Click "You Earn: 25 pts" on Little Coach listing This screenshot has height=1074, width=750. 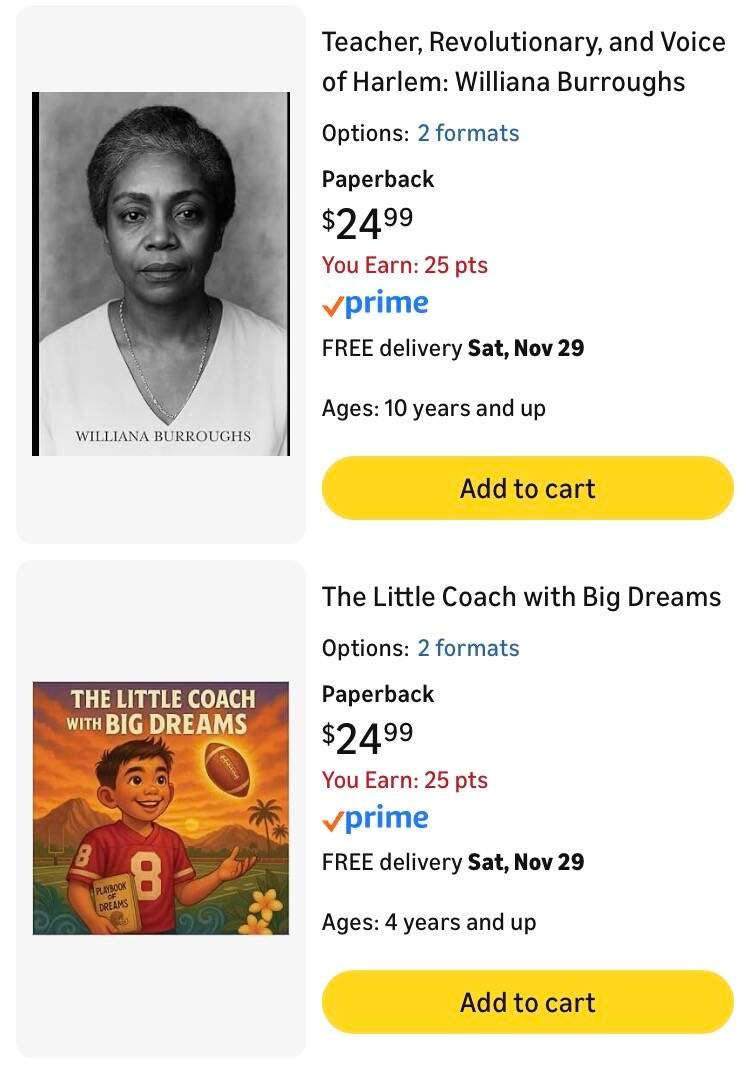pyautogui.click(x=405, y=780)
